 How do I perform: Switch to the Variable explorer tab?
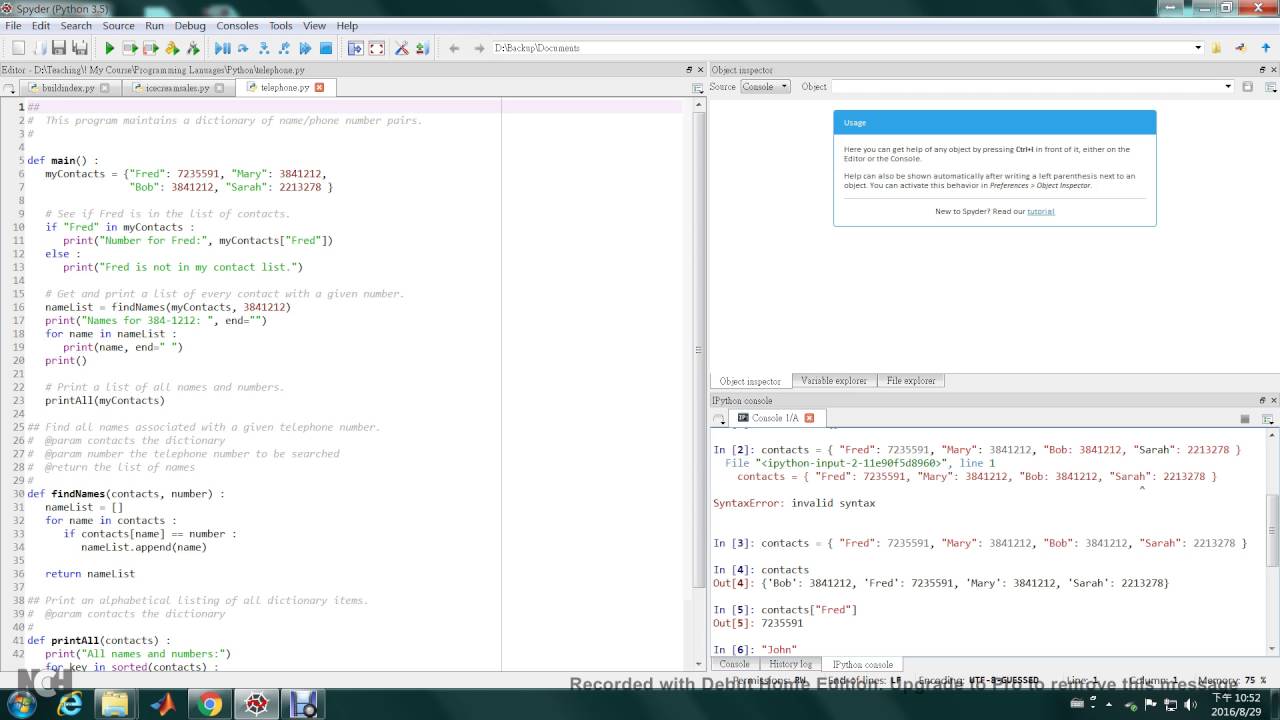coord(834,381)
